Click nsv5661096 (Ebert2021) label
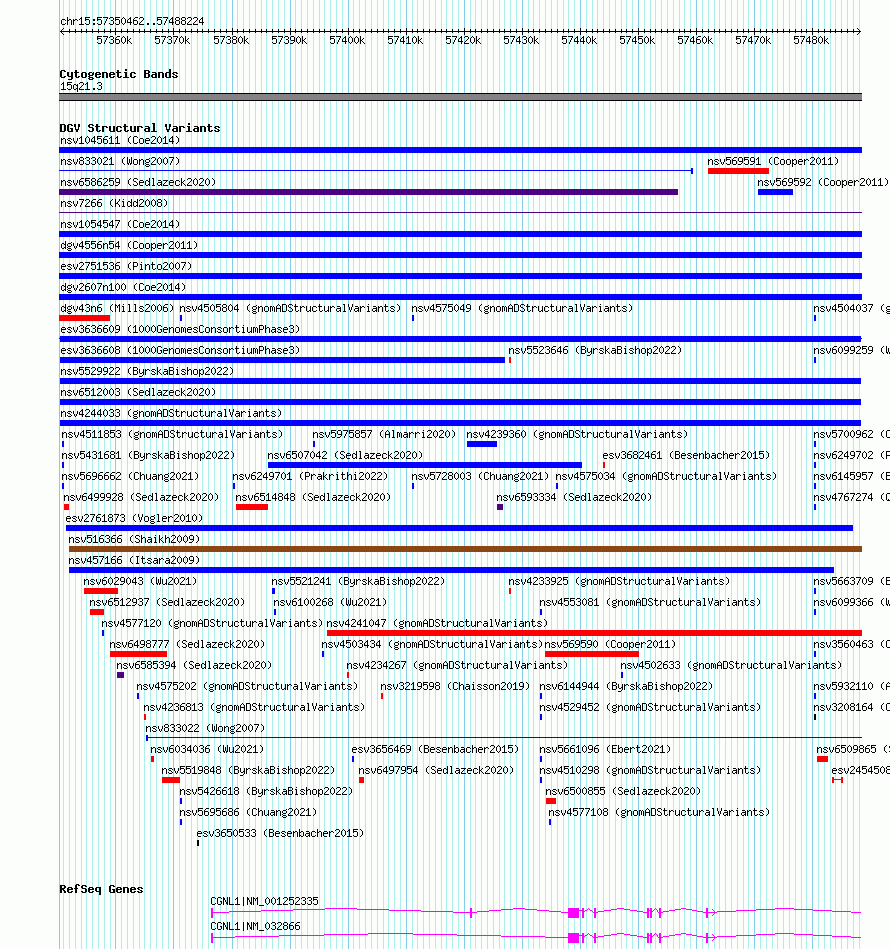This screenshot has height=949, width=890. 605,749
